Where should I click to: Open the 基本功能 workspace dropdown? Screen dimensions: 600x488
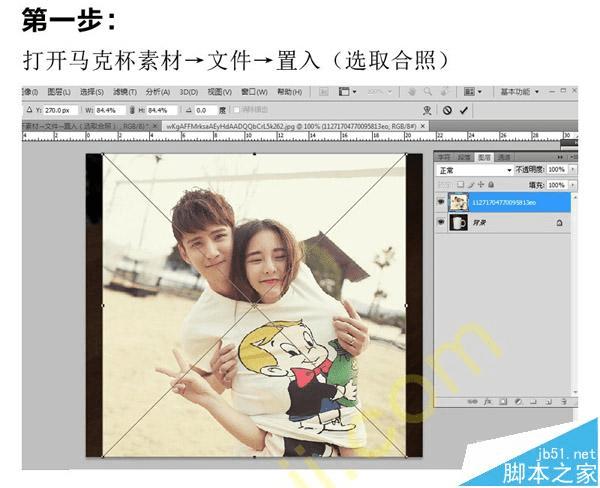(519, 92)
